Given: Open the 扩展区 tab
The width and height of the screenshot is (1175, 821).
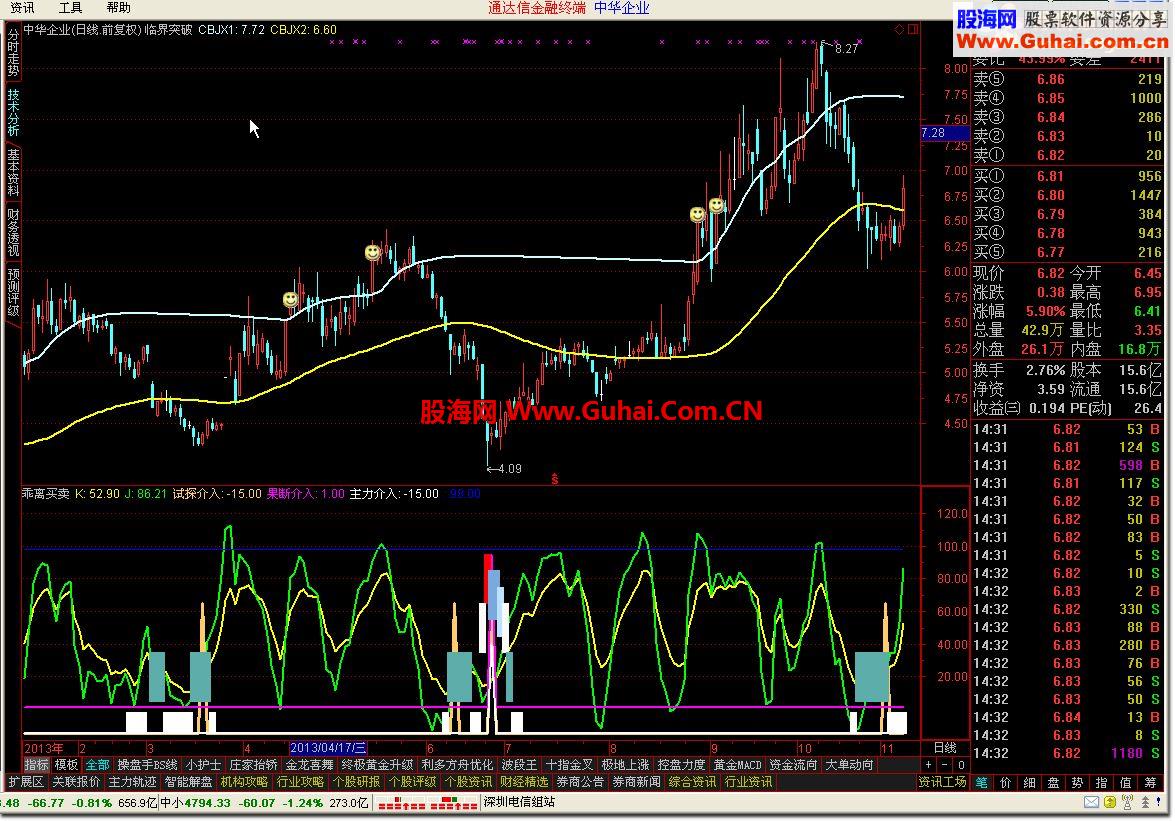Looking at the screenshot, I should pos(26,782).
